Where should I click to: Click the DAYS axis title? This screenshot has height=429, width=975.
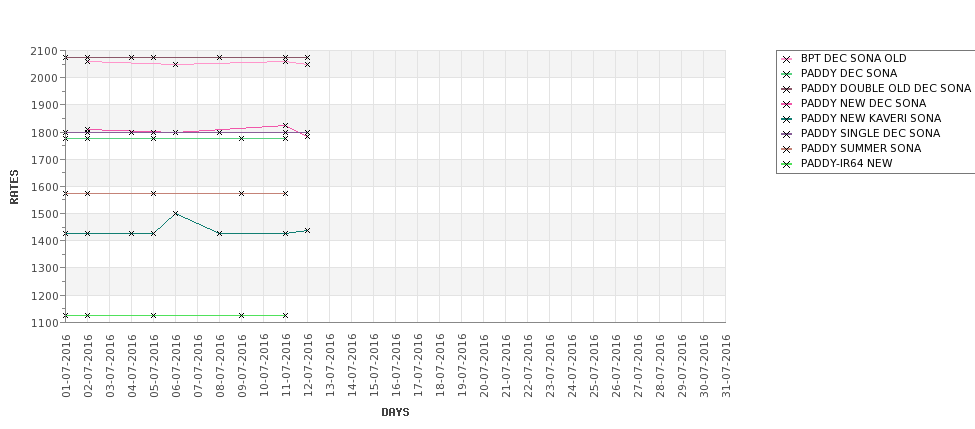pos(395,412)
